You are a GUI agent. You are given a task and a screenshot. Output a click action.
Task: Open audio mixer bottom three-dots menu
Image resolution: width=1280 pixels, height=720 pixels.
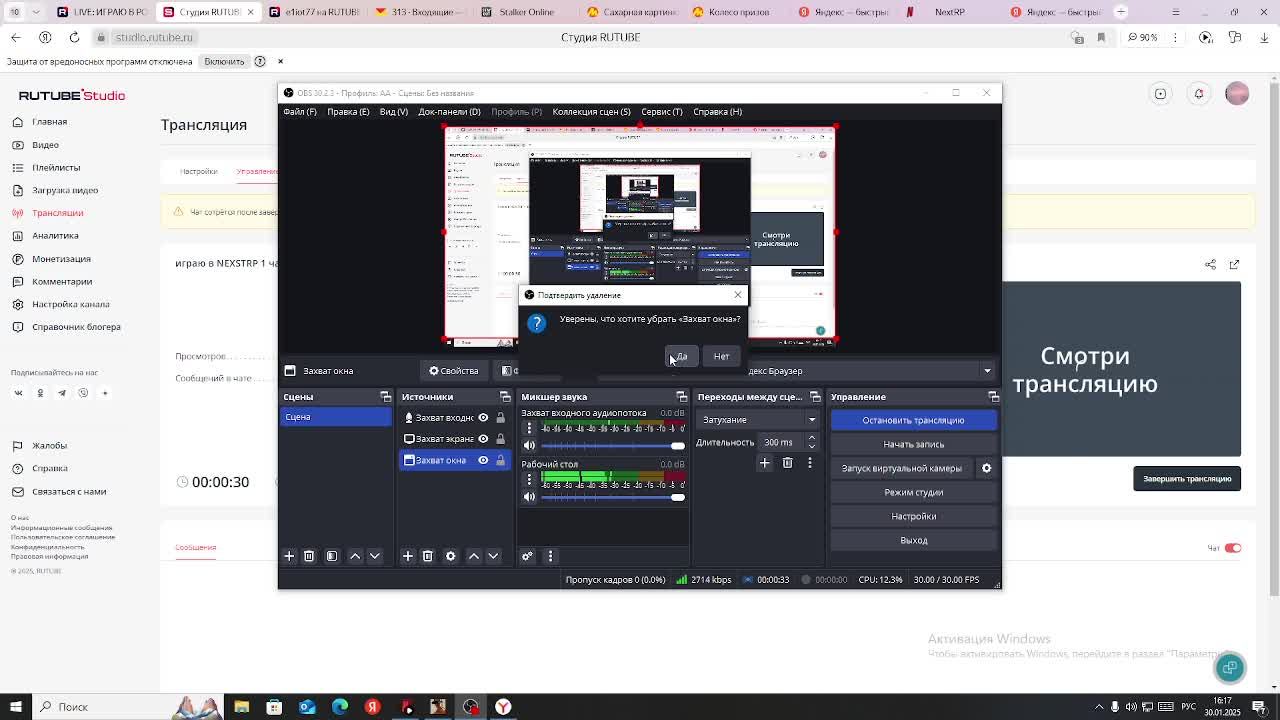(x=550, y=556)
